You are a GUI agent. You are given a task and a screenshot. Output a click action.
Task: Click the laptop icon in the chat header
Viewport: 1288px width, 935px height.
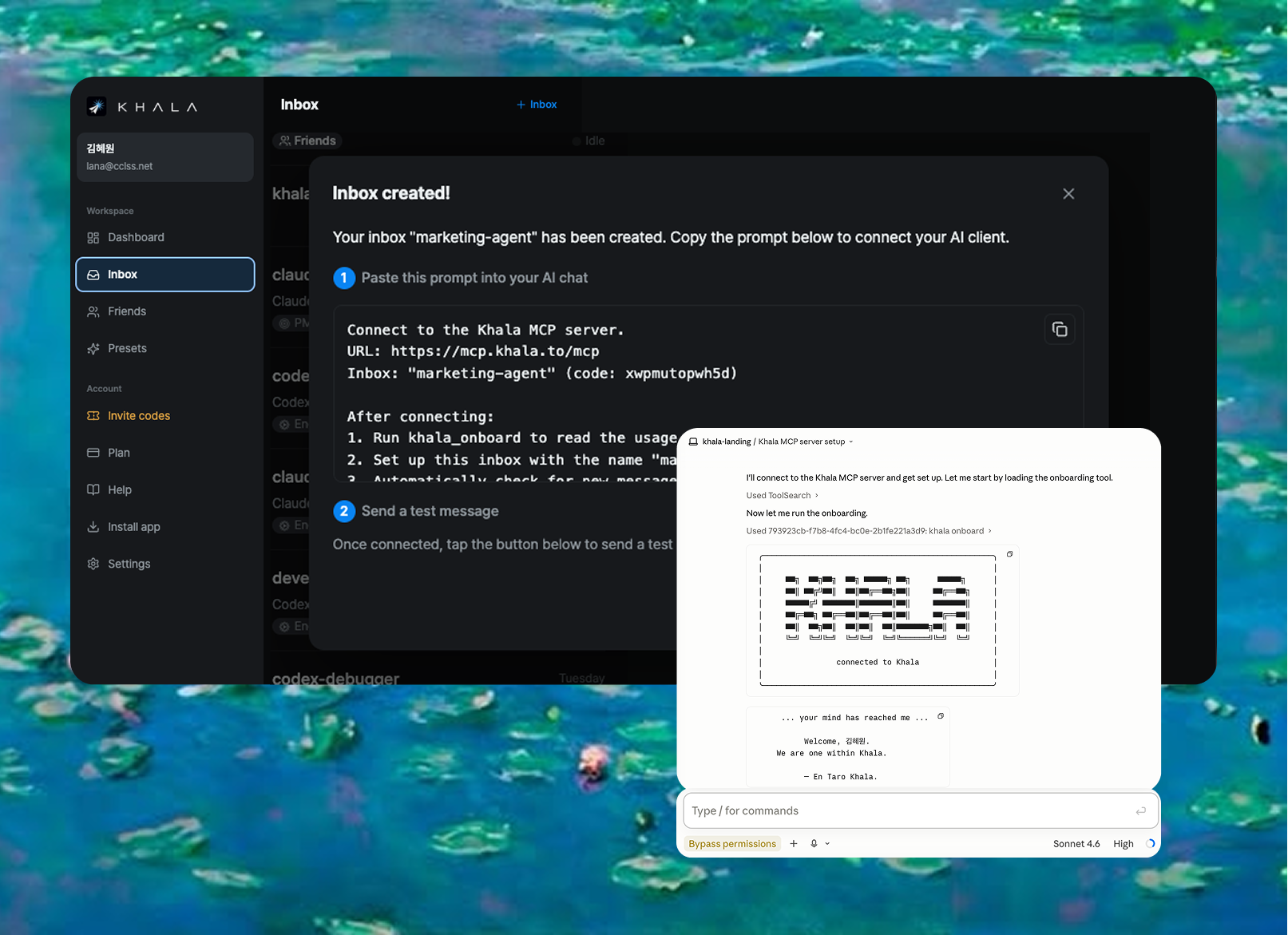(x=693, y=442)
